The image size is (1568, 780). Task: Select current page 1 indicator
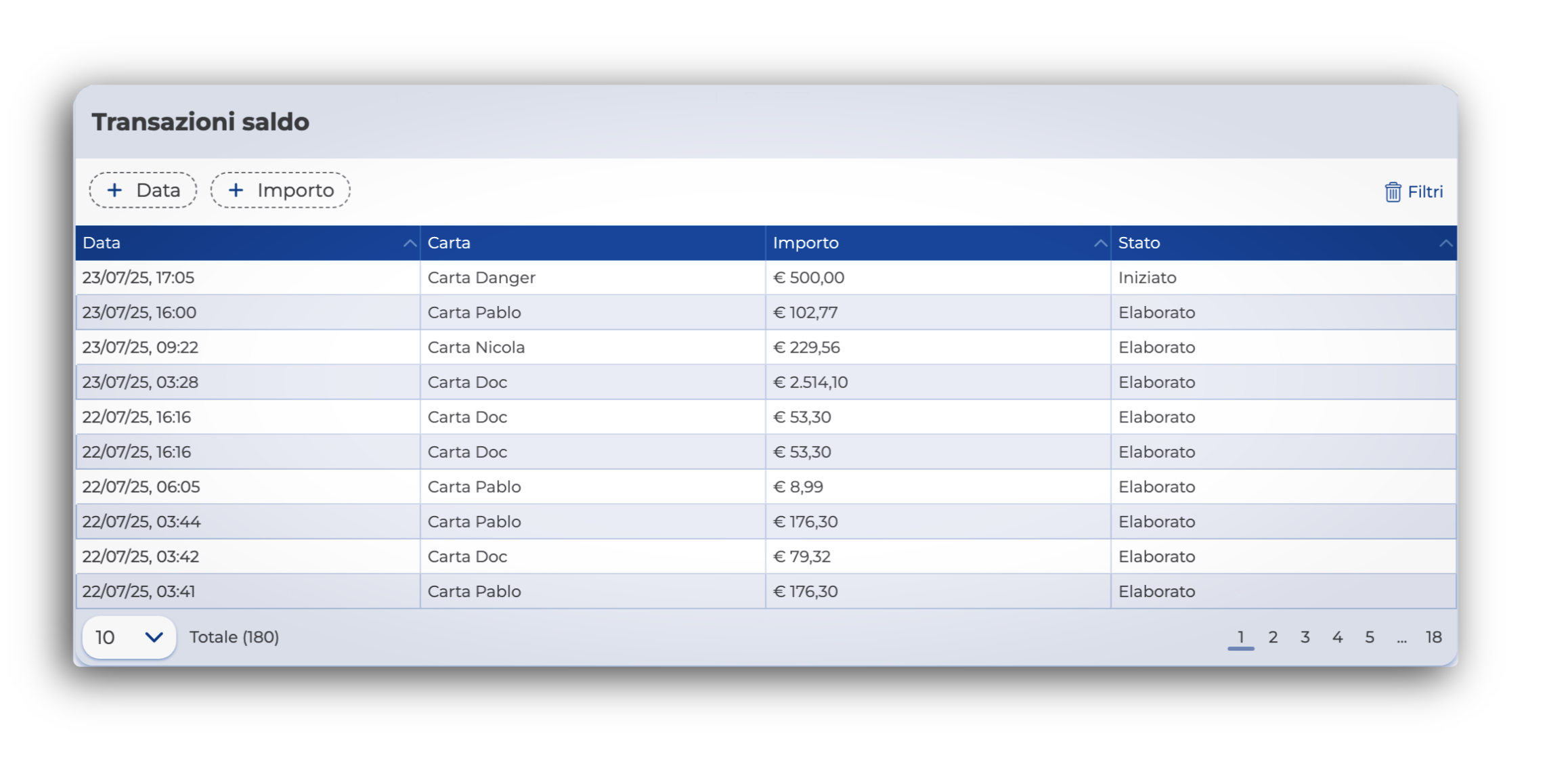1240,637
